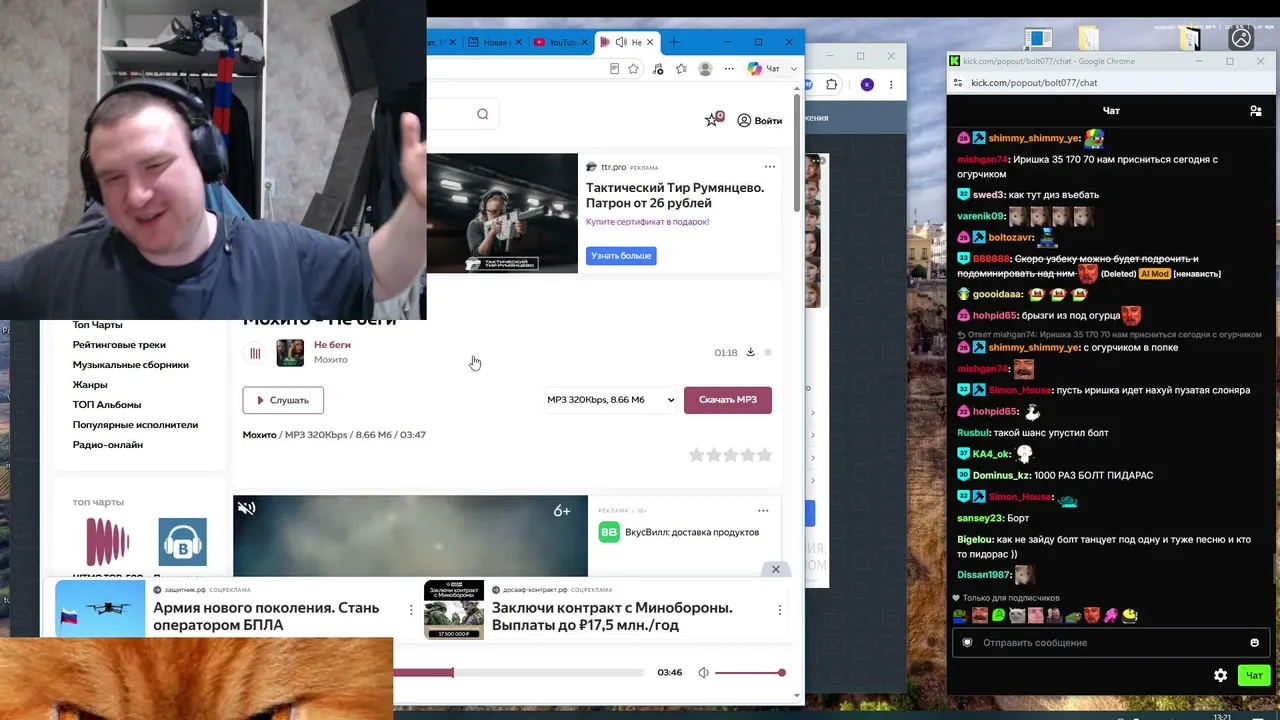Click the Слушать play button
The width and height of the screenshot is (1280, 720).
point(283,400)
